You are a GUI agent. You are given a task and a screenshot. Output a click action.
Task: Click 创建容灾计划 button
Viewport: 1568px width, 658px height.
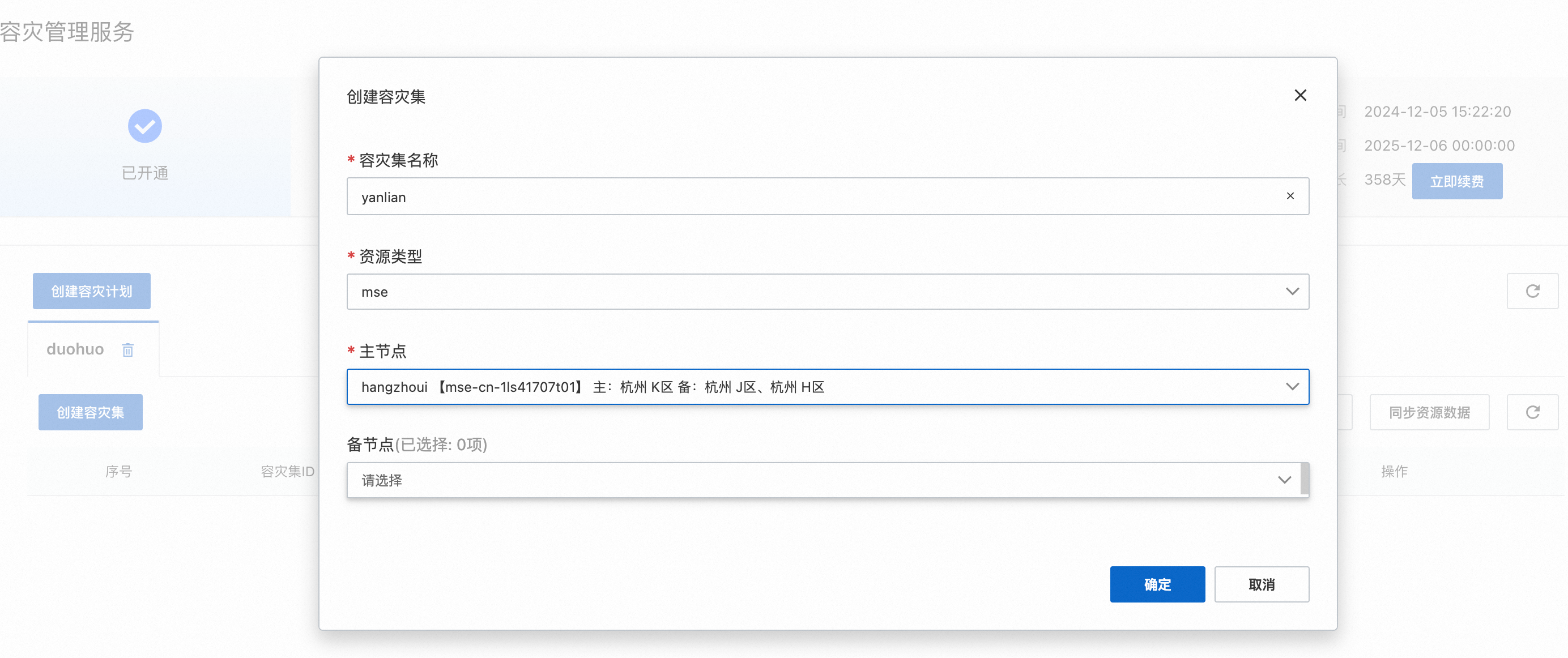pos(91,291)
